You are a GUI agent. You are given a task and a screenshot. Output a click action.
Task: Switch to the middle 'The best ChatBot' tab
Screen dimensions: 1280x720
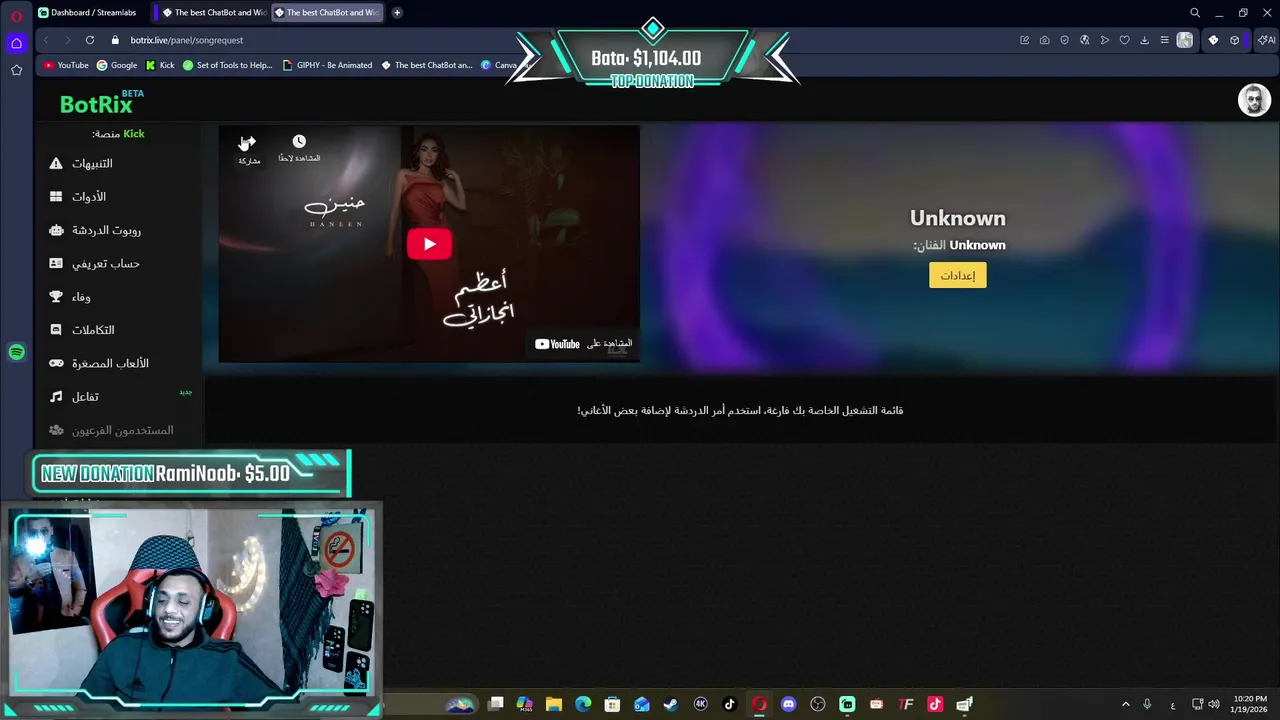212,13
